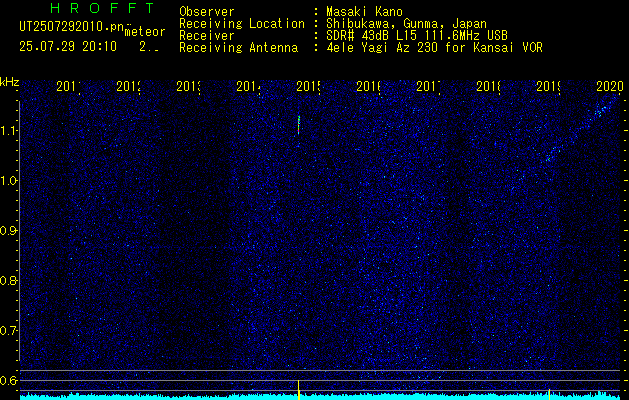Click the 'Receiver' field label
Image resolution: width=629 pixels, height=400 pixels.
[x=207, y=35]
